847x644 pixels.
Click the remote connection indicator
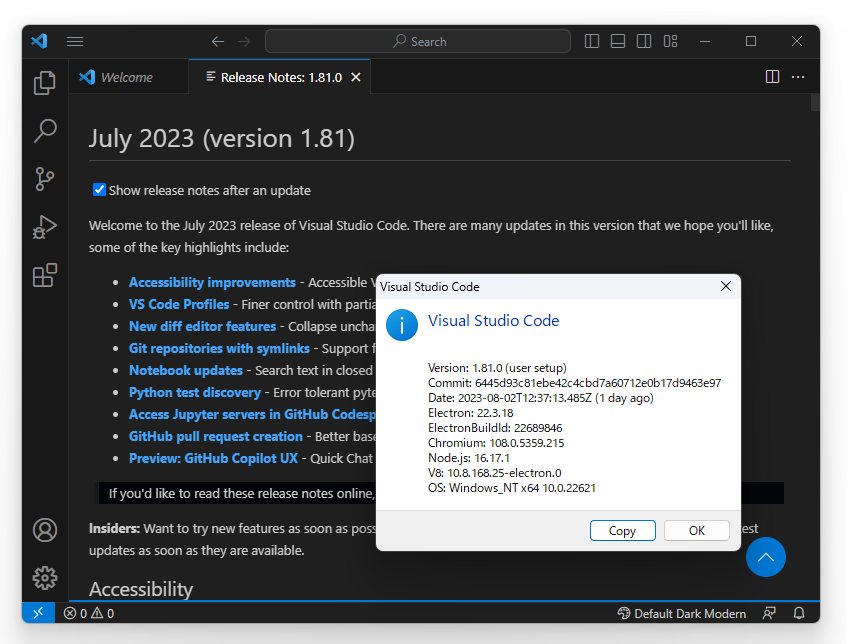tap(38, 612)
